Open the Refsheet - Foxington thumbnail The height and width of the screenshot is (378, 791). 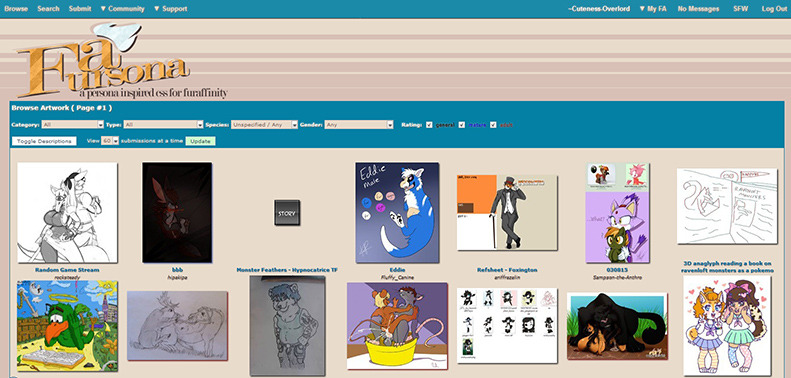507,212
